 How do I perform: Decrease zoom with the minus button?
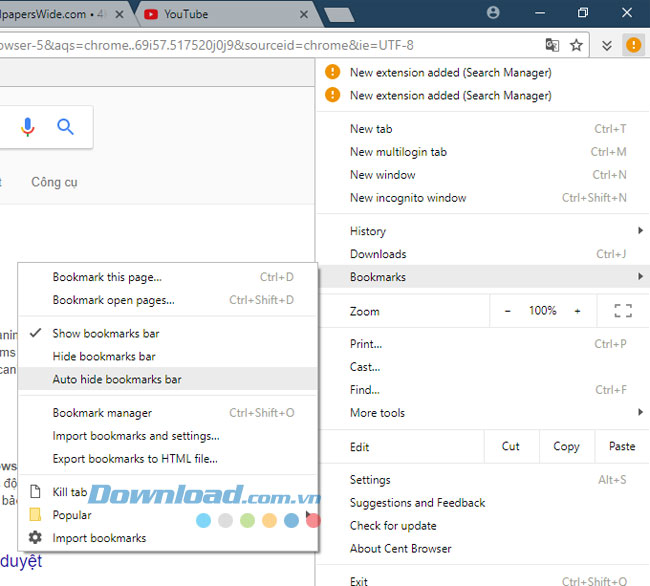click(507, 311)
